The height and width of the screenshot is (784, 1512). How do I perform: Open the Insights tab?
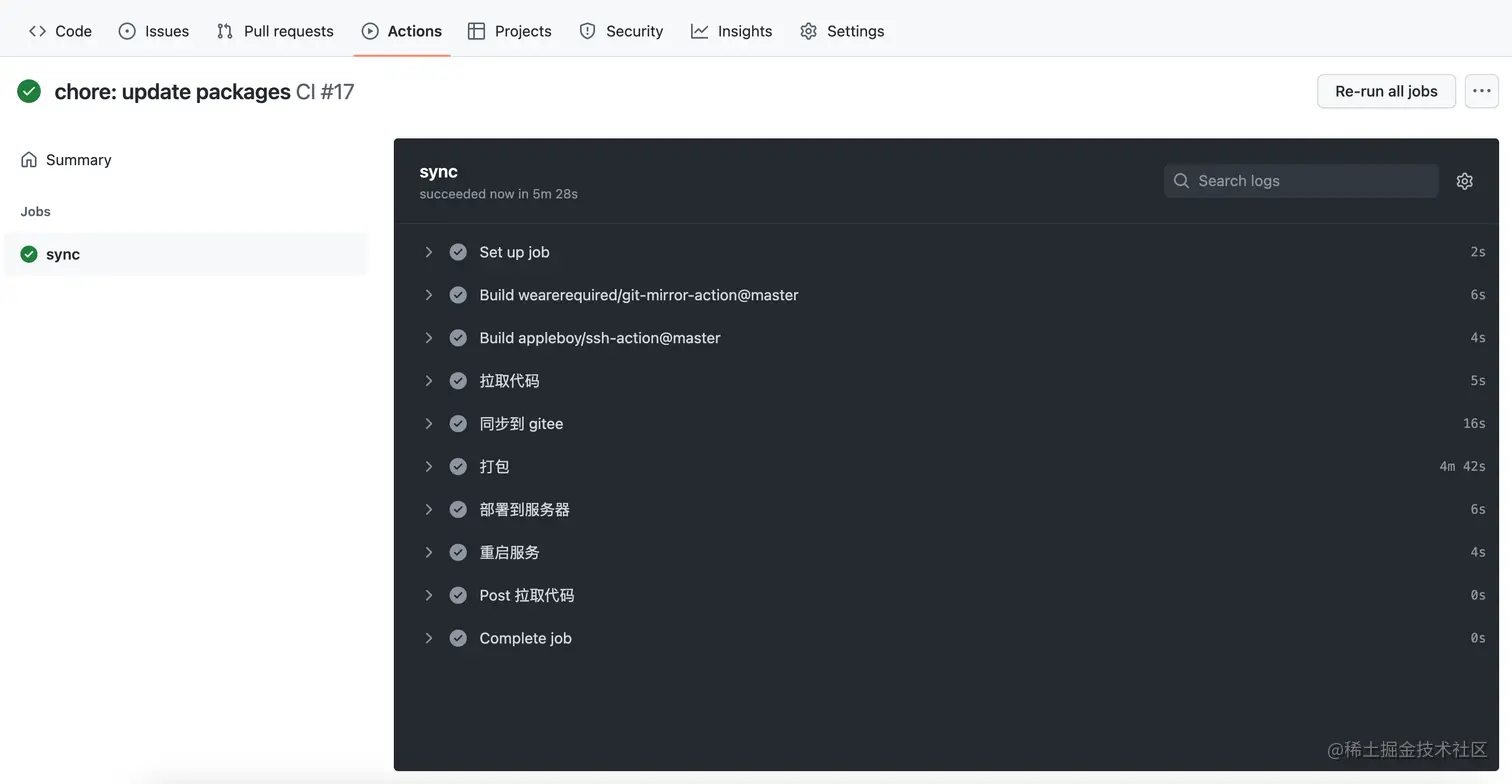tap(732, 31)
